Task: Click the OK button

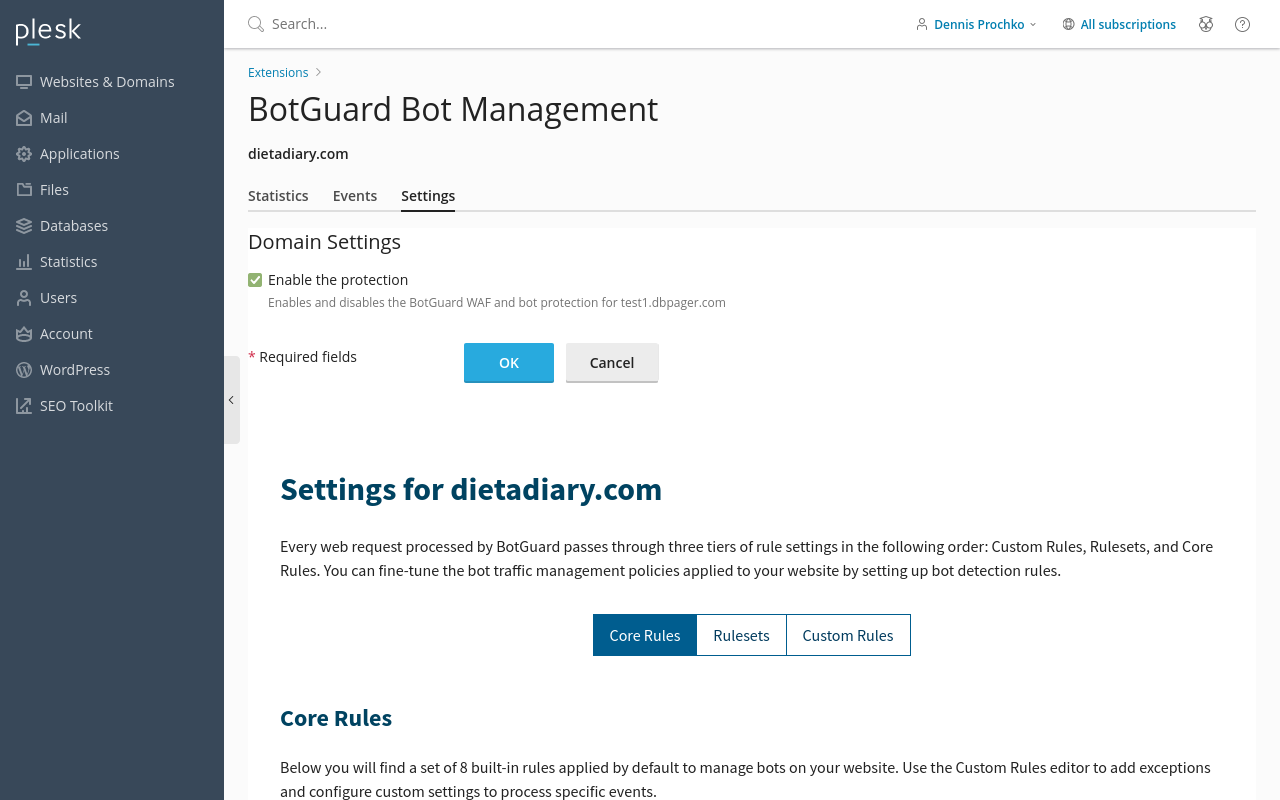Action: tap(509, 362)
